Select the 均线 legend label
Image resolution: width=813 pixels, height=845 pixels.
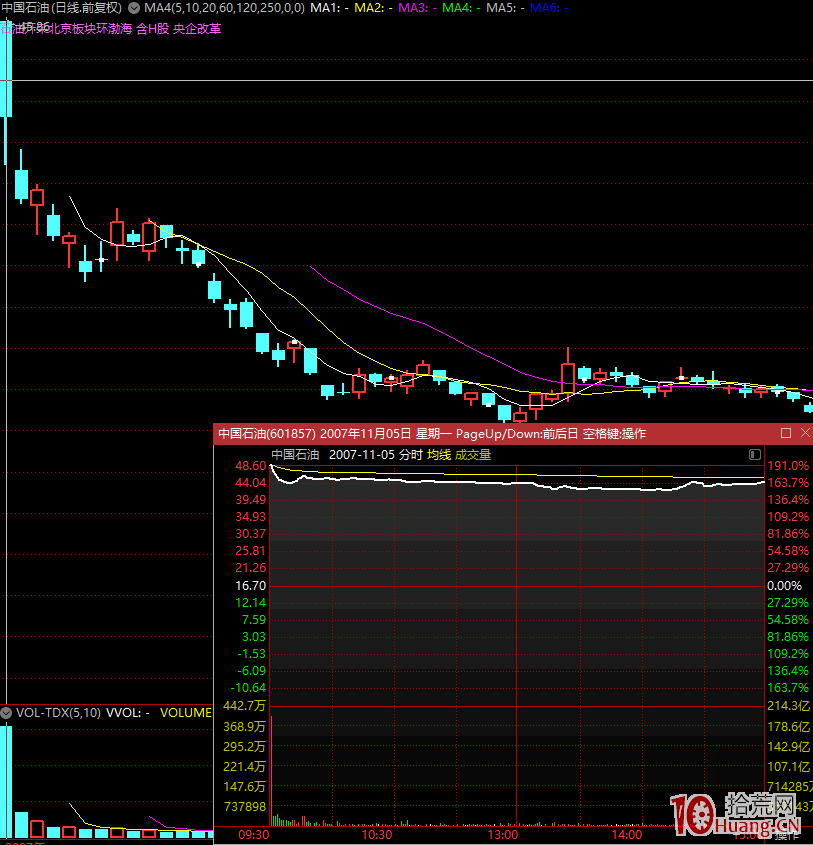(439, 454)
